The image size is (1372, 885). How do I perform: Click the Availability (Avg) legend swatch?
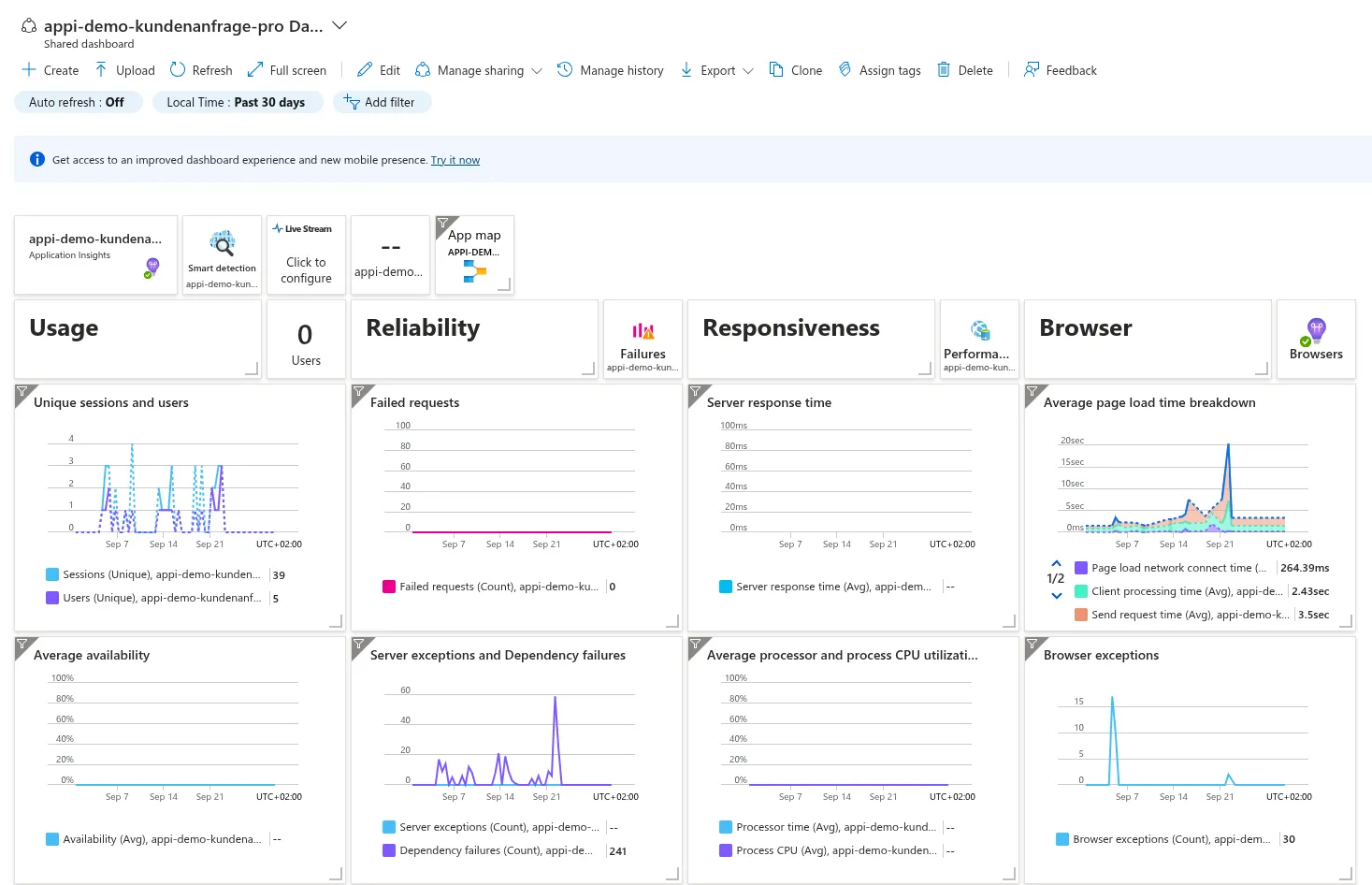52,839
